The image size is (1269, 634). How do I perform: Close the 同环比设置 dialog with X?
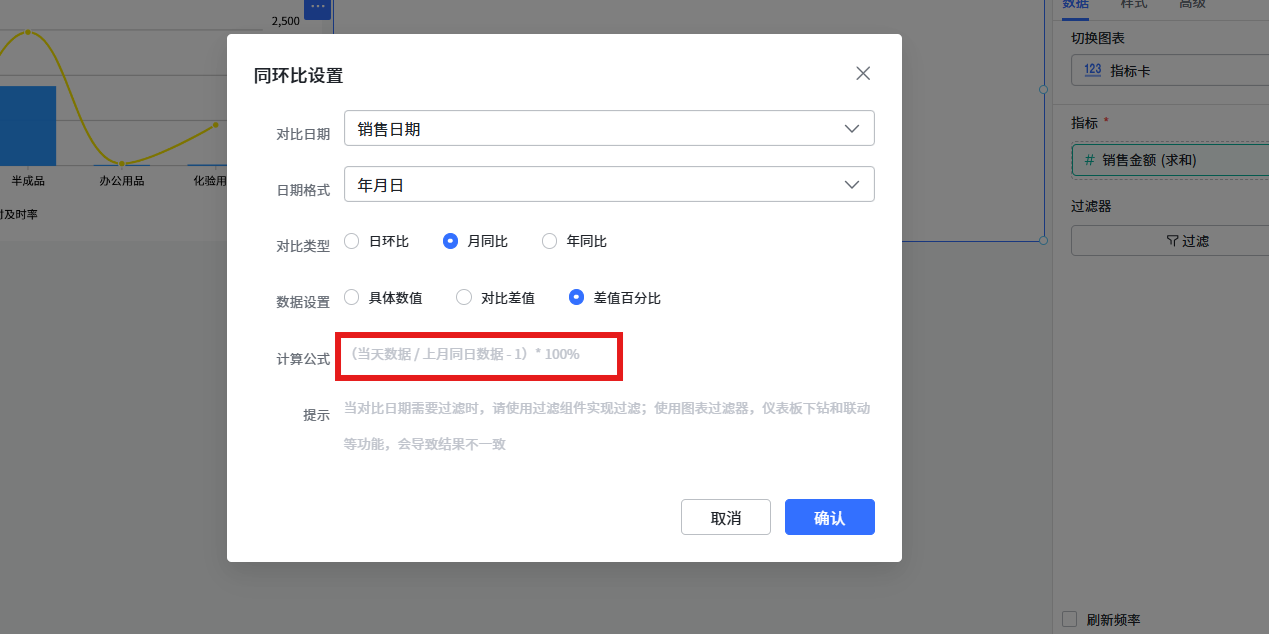(x=863, y=73)
